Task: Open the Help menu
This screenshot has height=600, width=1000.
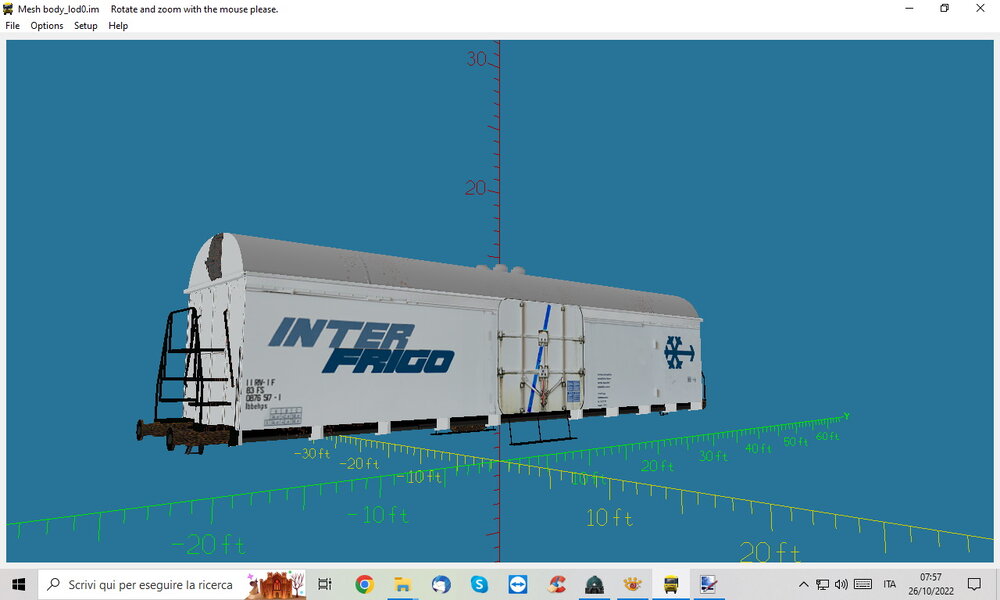Action: 118,26
